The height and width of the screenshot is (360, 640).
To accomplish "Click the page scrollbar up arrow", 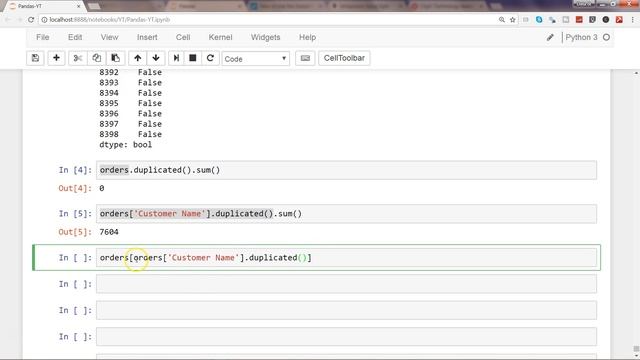I will tap(636, 73).
